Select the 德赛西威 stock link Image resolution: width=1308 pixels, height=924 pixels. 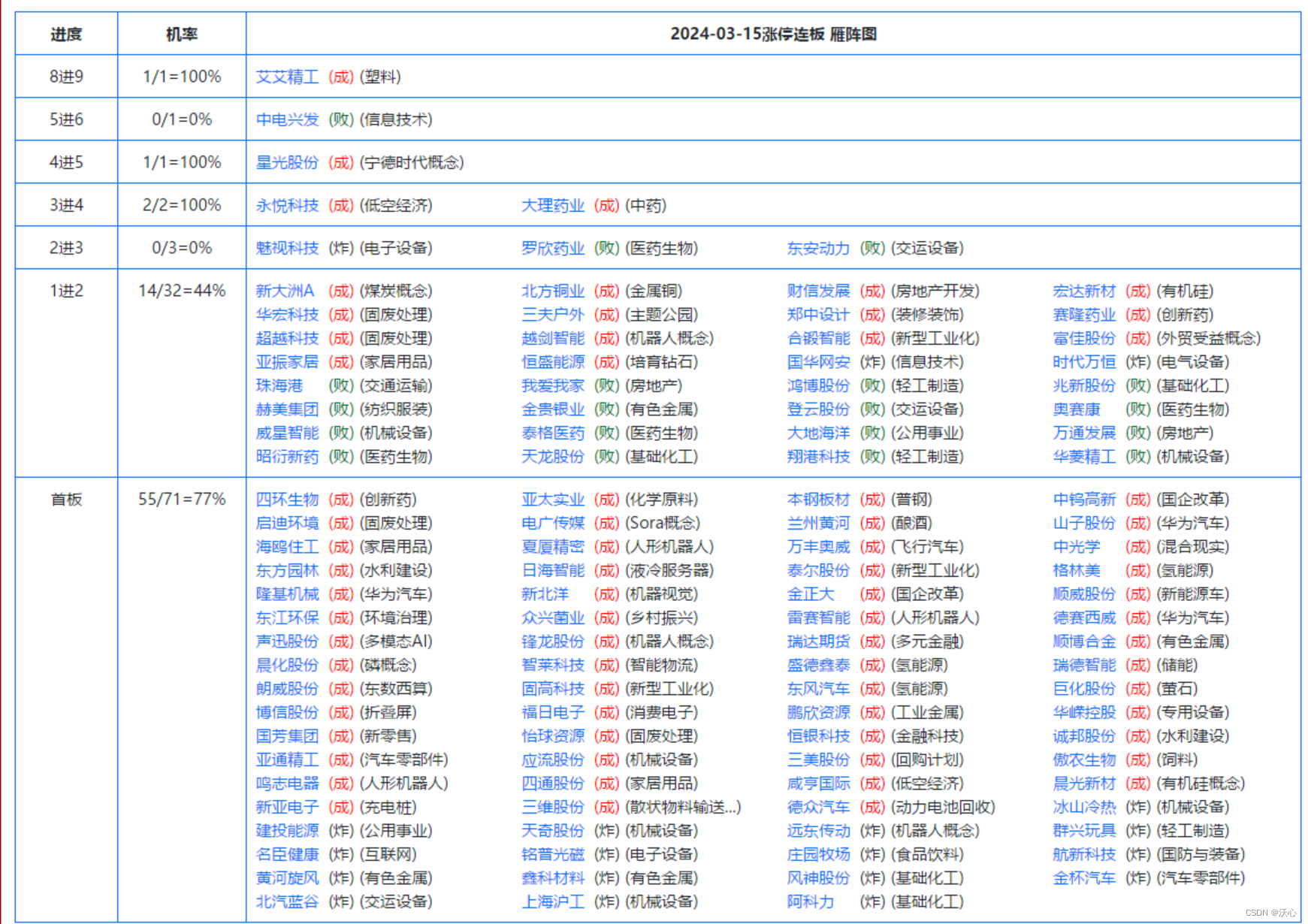[1084, 618]
